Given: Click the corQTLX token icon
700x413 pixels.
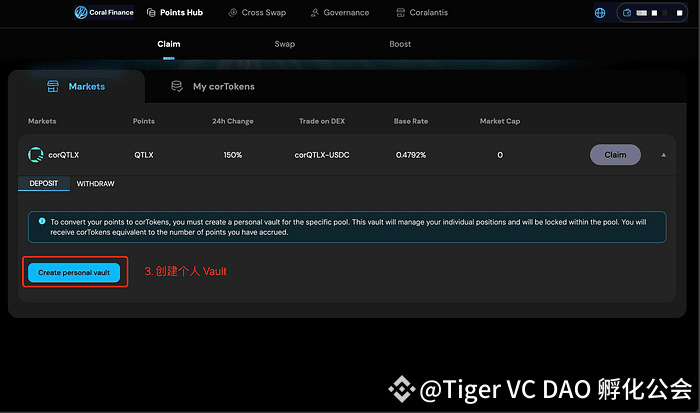Looking at the screenshot, I should click(x=36, y=155).
